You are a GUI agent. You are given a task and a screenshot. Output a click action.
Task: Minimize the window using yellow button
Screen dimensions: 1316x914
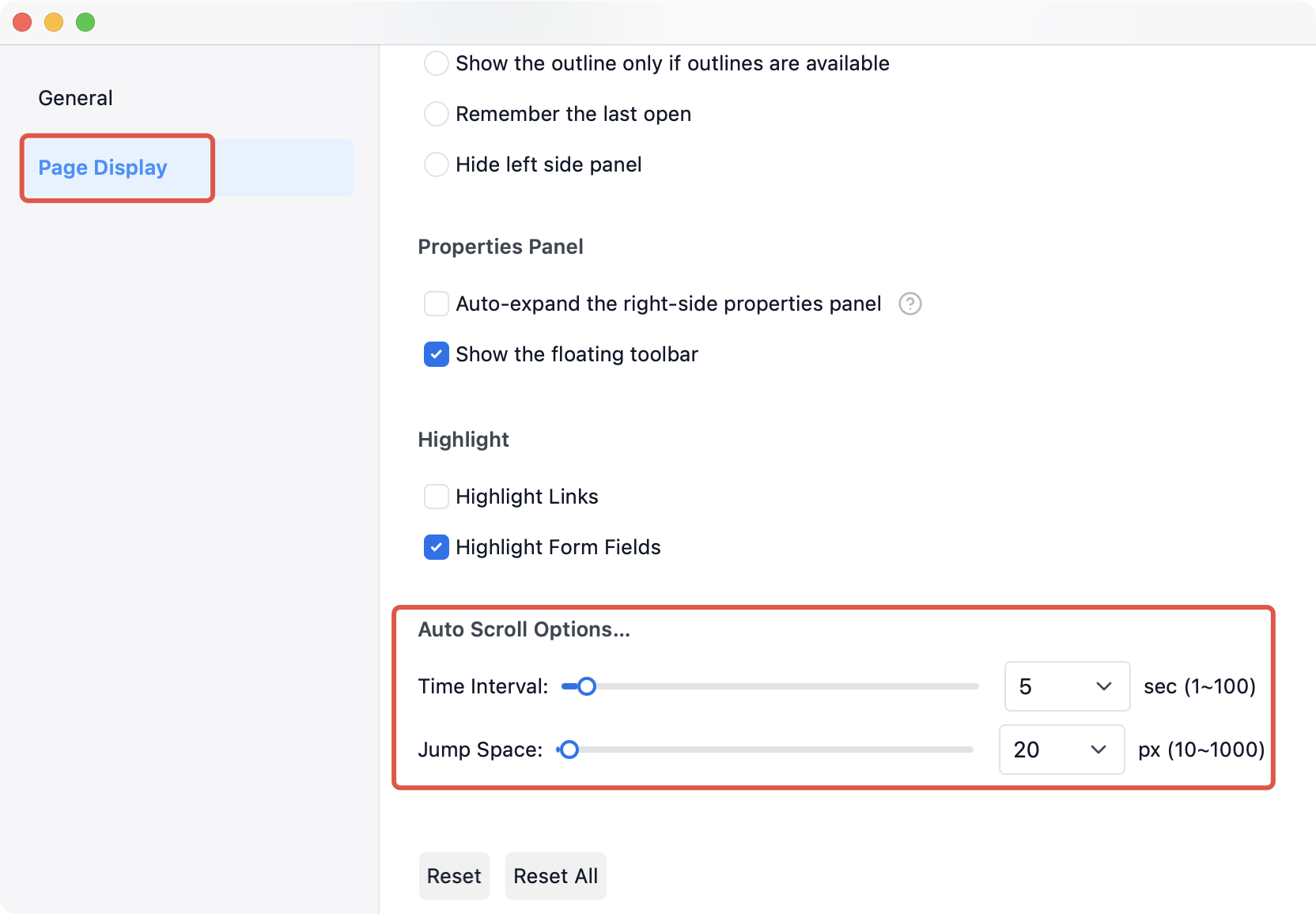(54, 22)
